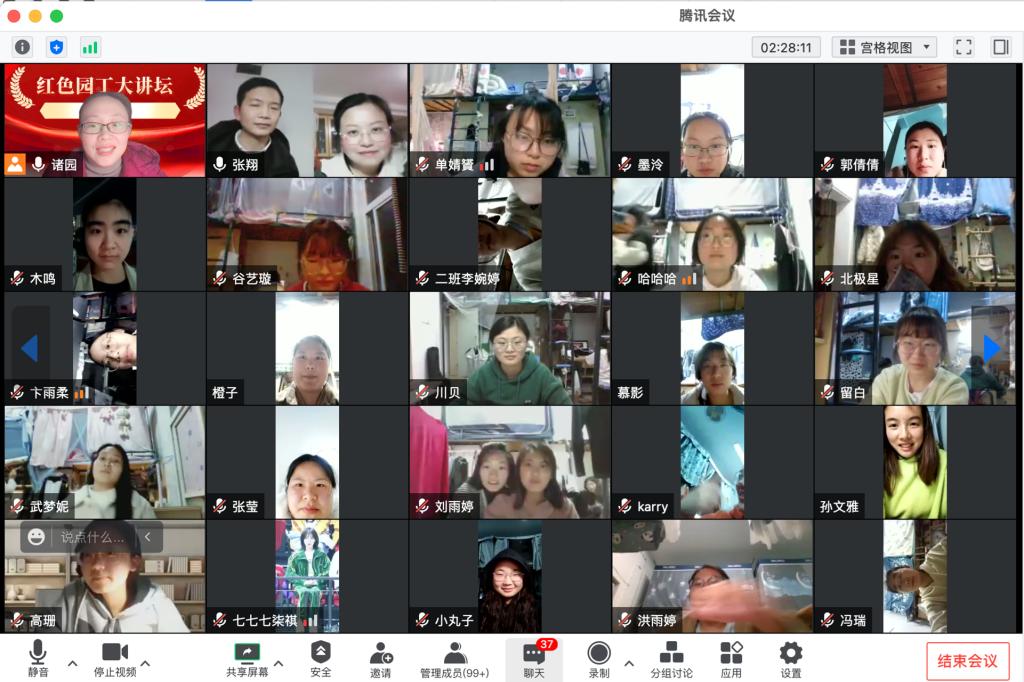Click the blue security shield icon
Viewport: 1024px width, 682px height.
click(x=56, y=47)
